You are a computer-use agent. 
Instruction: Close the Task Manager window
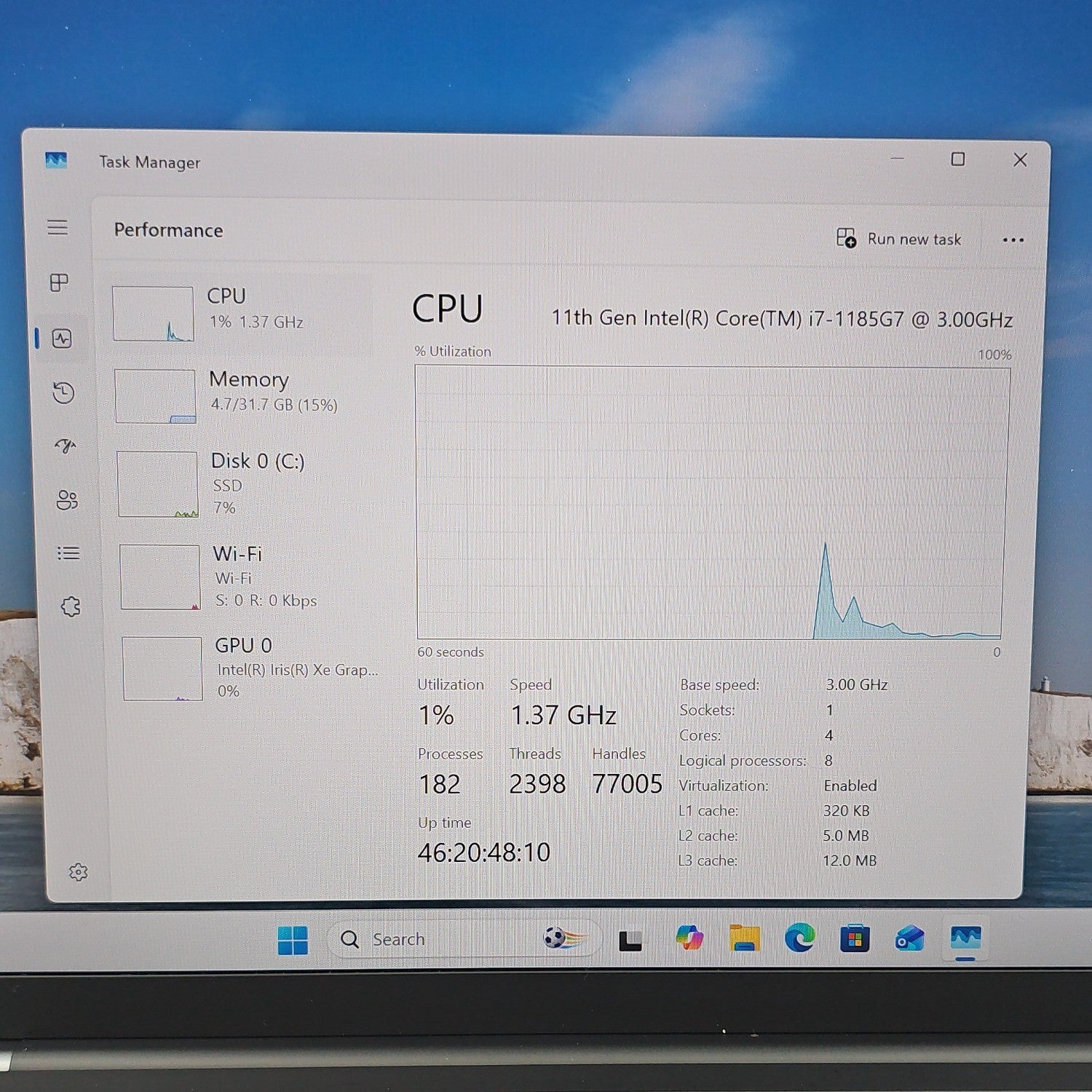pyautogui.click(x=1020, y=159)
